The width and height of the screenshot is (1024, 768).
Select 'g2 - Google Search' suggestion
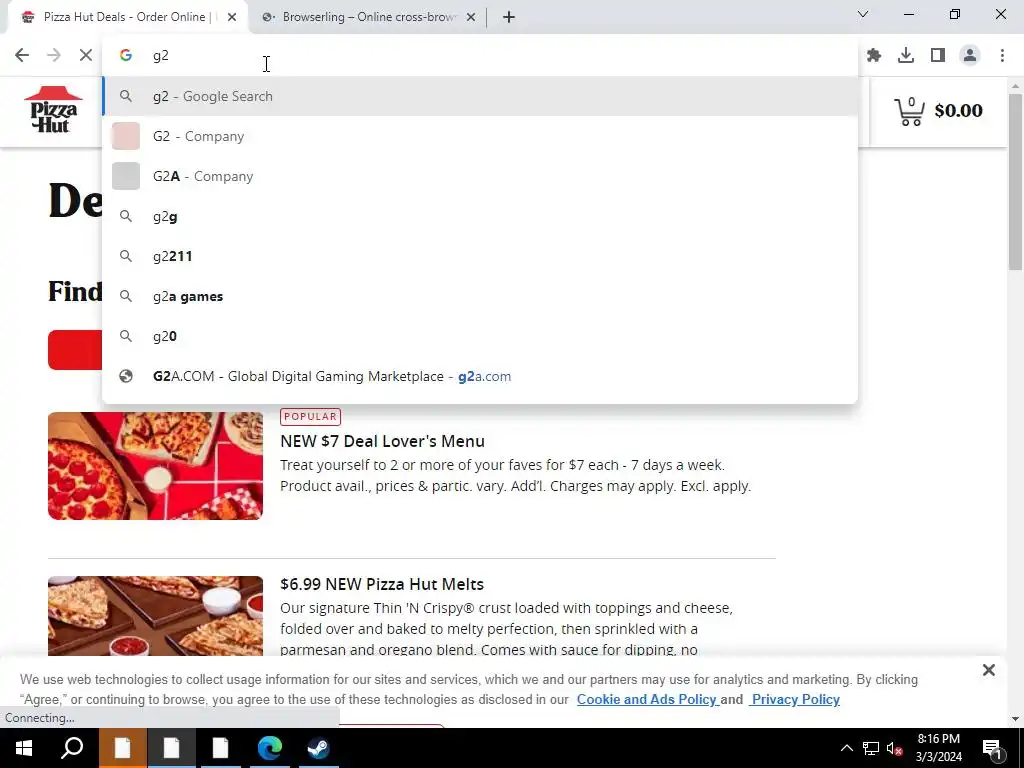coord(480,96)
